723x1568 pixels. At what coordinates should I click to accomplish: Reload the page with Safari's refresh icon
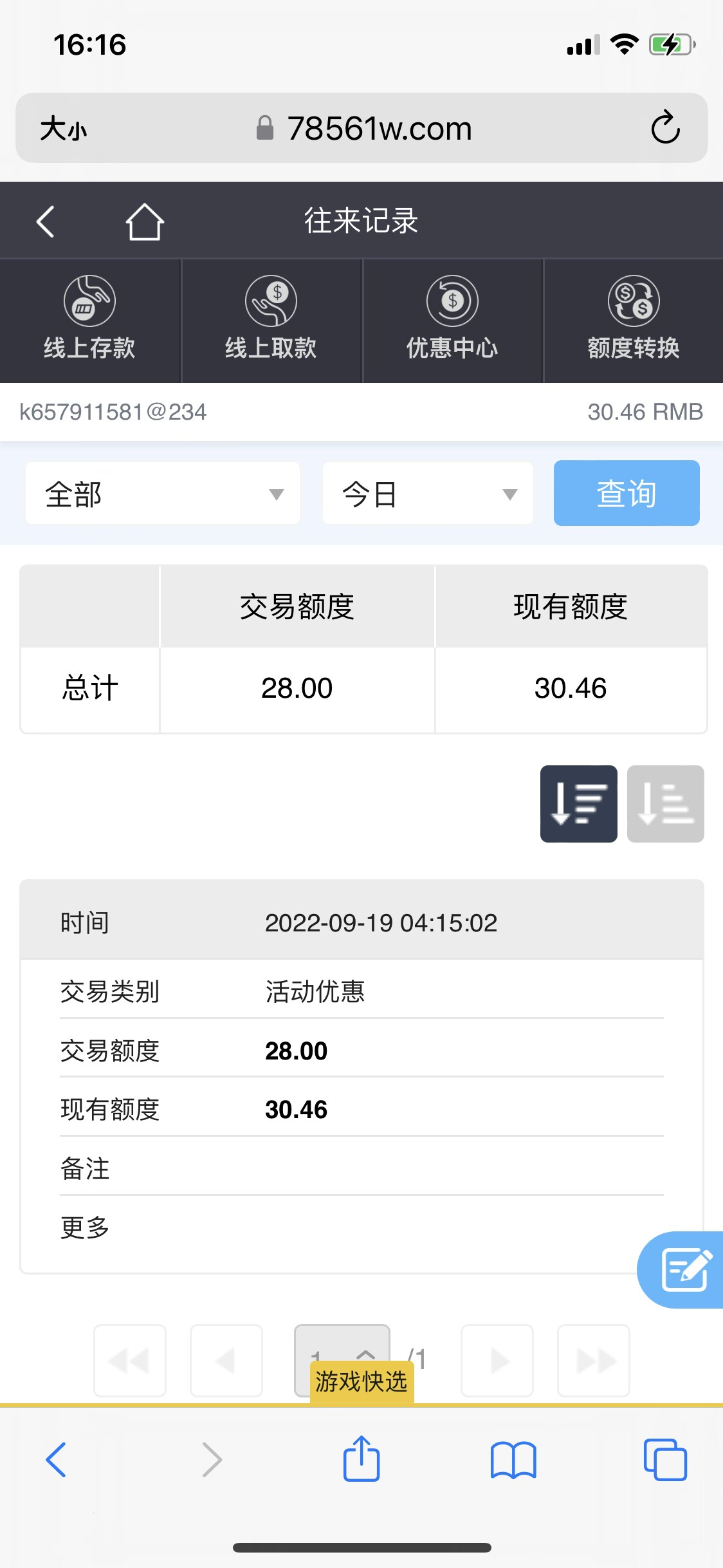(665, 127)
